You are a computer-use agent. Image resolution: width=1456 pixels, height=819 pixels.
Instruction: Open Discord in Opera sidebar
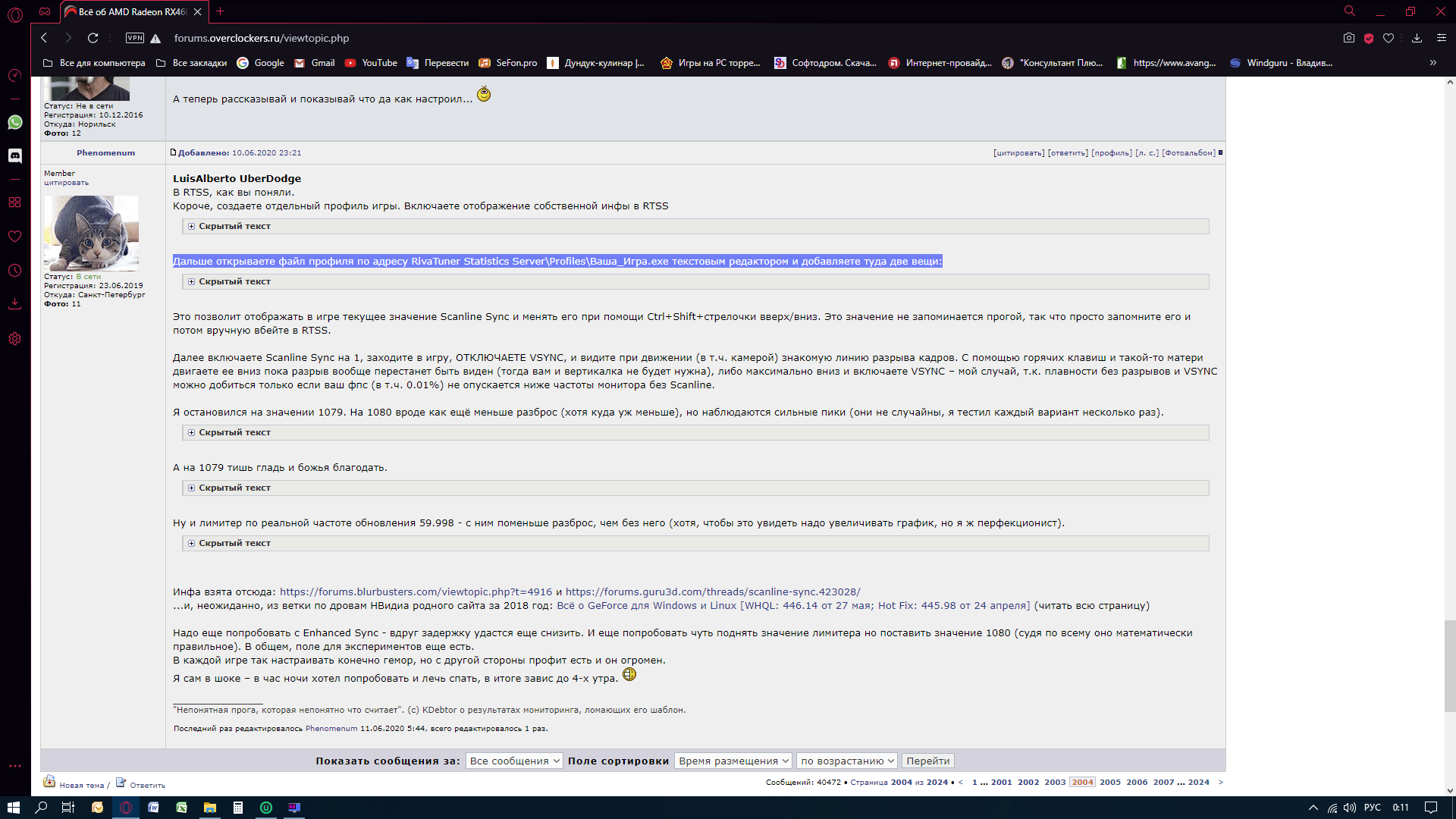tap(15, 155)
